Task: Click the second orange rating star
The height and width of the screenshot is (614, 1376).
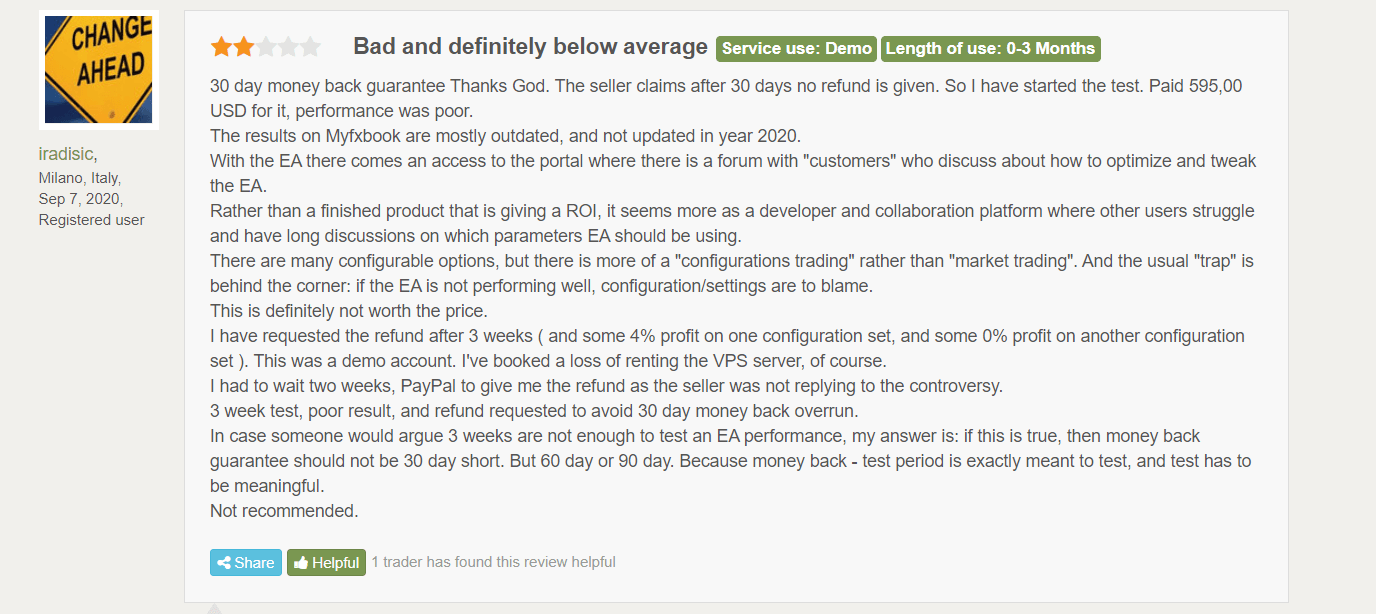Action: [243, 46]
